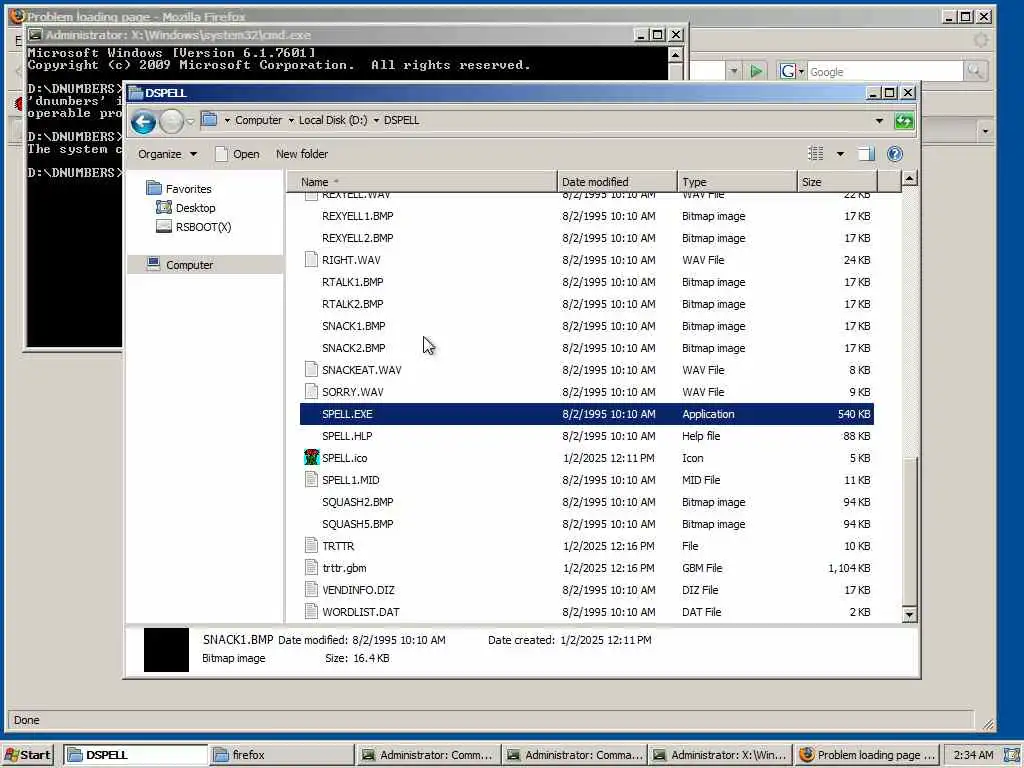Click the cmd window scrollbar up arrow
The image size is (1024, 768).
coord(676,54)
